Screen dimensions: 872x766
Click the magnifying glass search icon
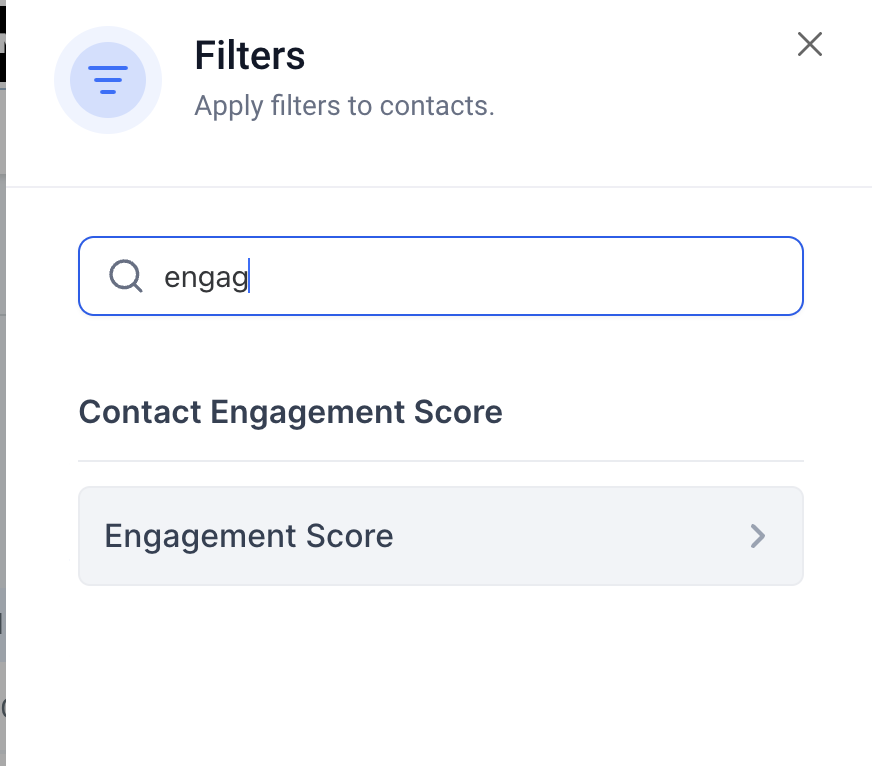(x=126, y=275)
